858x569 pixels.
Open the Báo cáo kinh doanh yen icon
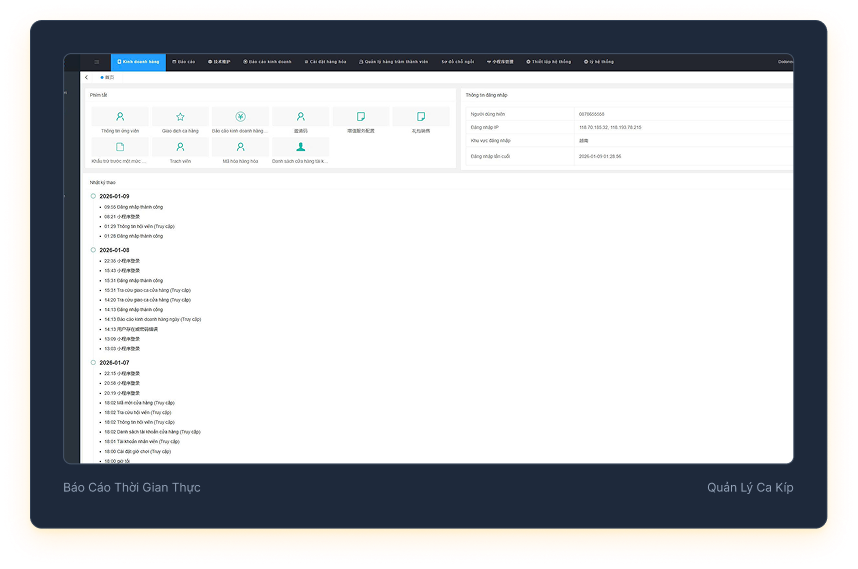(240, 118)
